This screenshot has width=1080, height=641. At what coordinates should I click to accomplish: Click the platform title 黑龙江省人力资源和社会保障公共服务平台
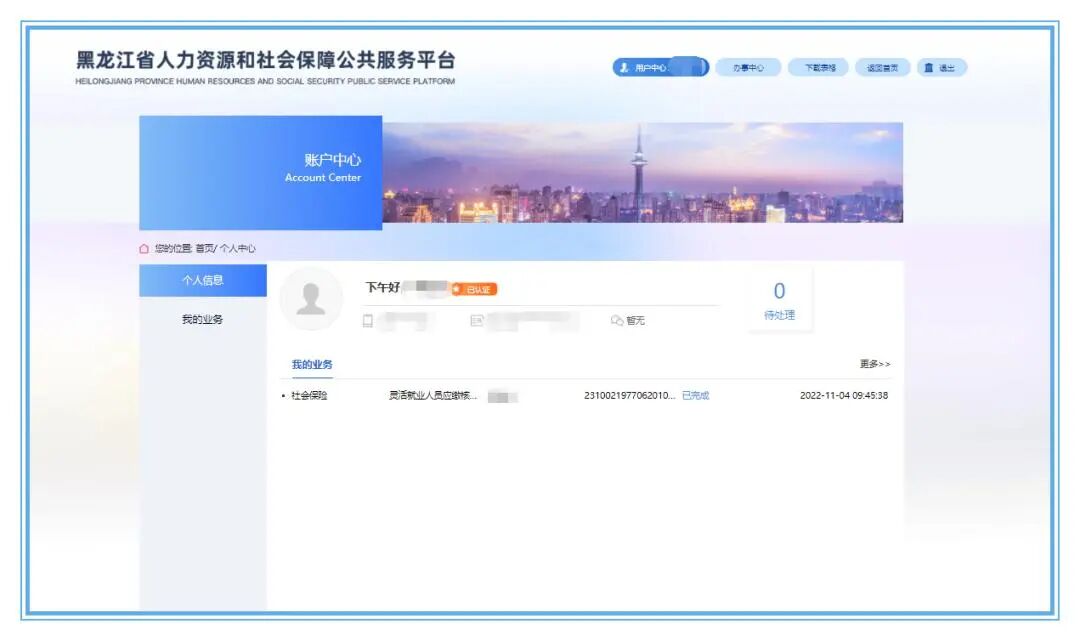click(265, 61)
